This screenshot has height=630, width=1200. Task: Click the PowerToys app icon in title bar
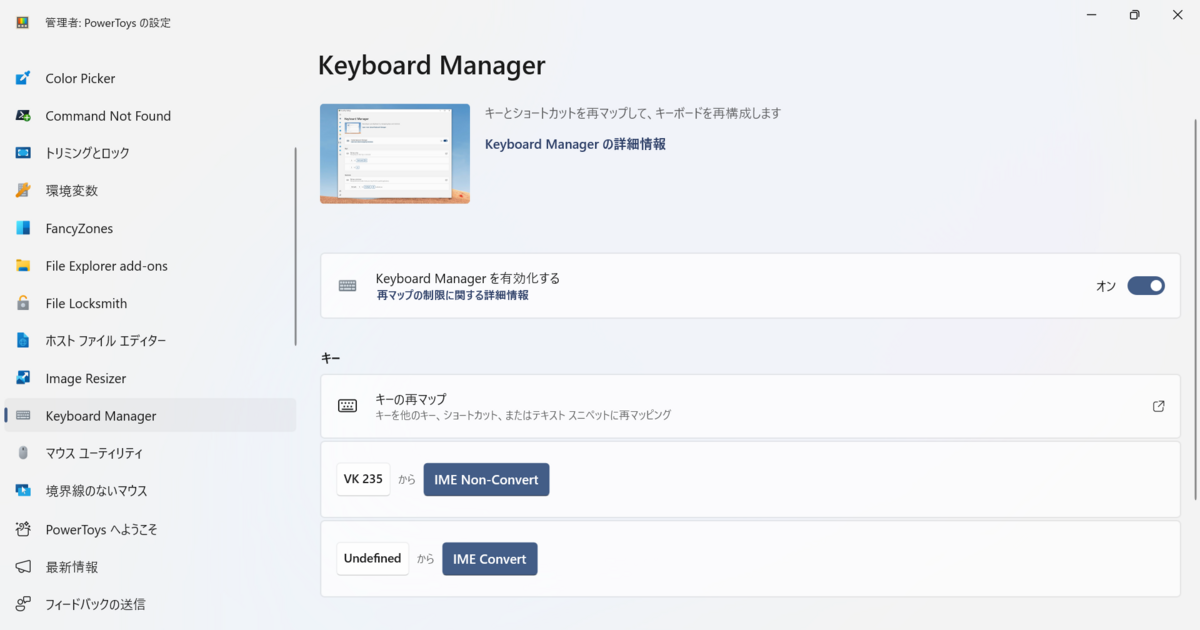point(23,22)
